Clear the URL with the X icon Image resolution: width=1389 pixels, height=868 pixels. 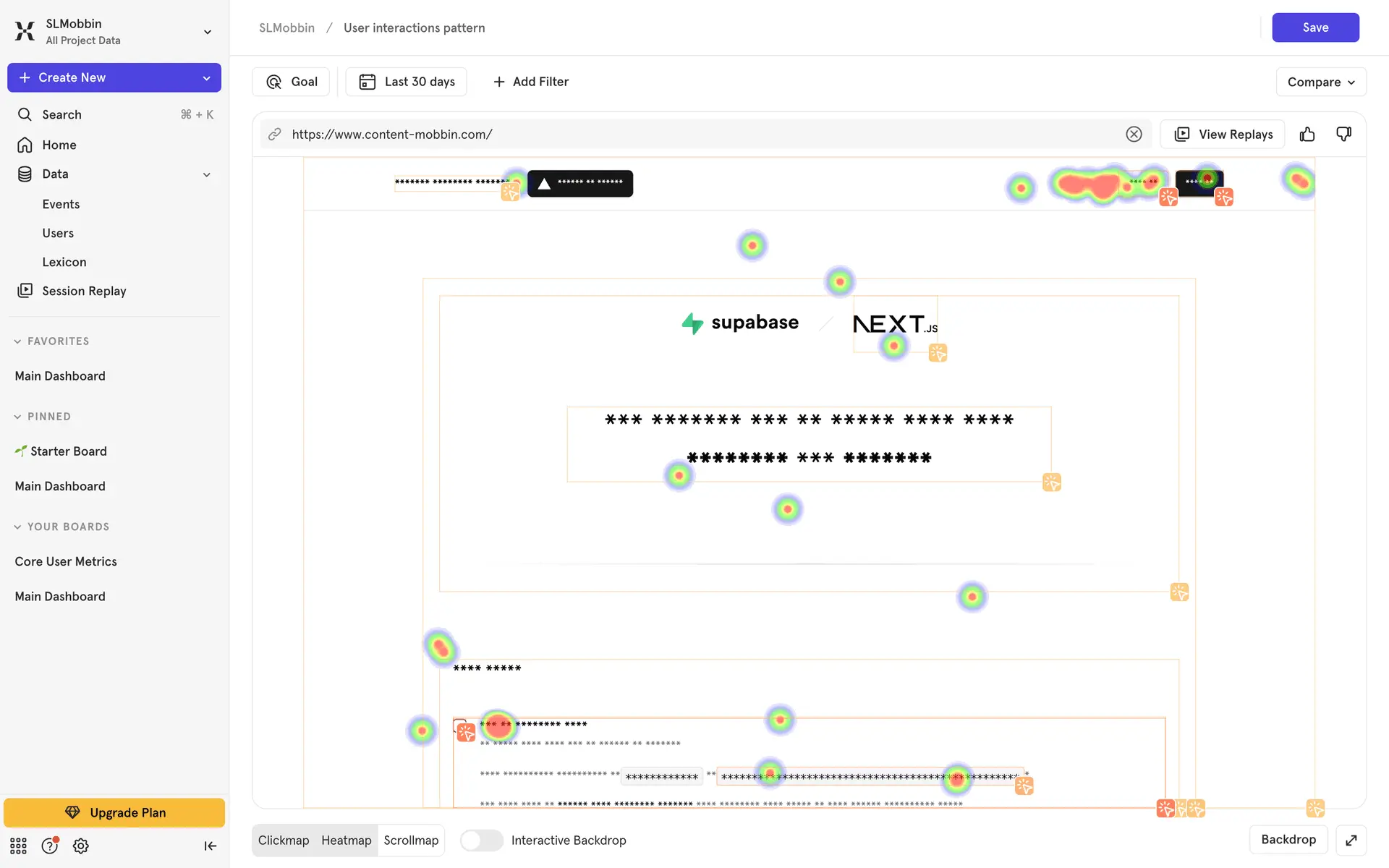[x=1134, y=135]
